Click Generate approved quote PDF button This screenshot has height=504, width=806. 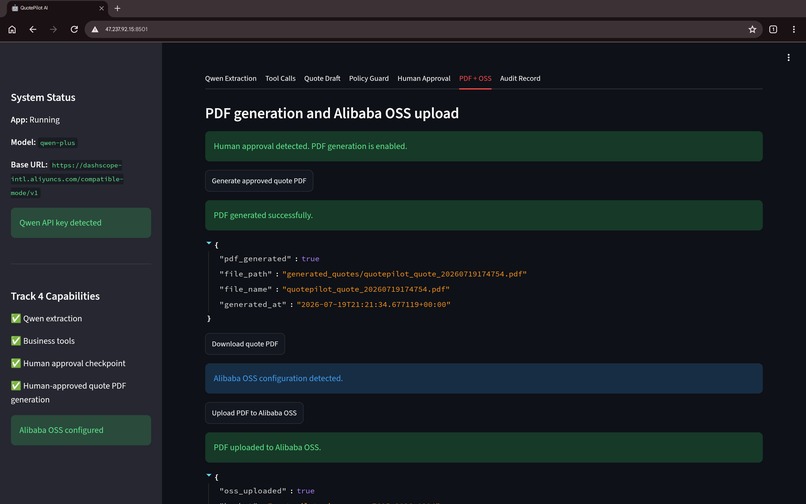(259, 181)
